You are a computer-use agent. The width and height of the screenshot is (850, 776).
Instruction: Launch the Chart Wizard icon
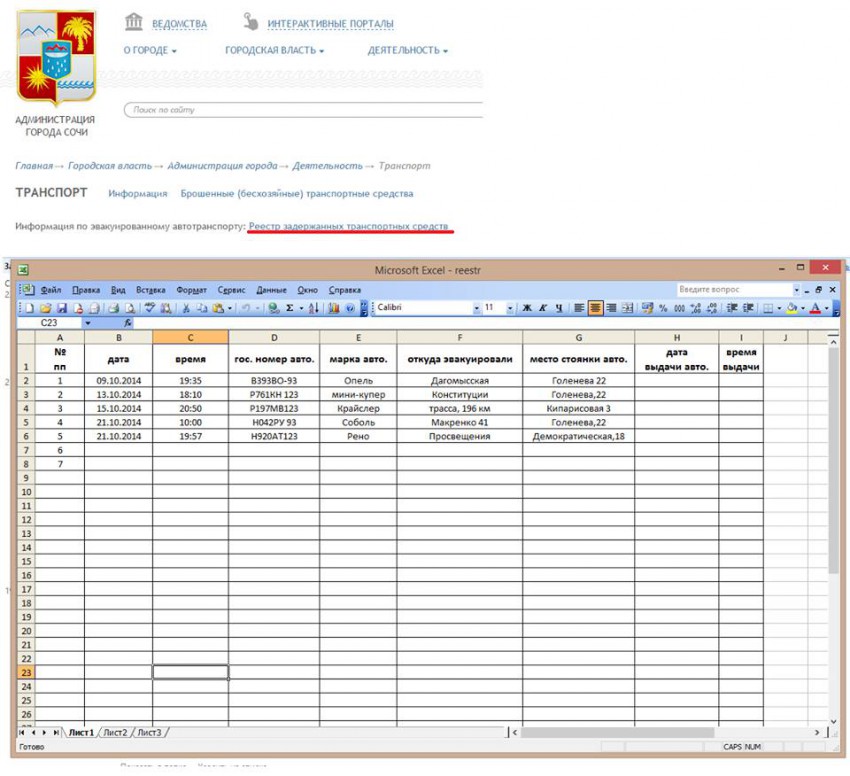[334, 309]
